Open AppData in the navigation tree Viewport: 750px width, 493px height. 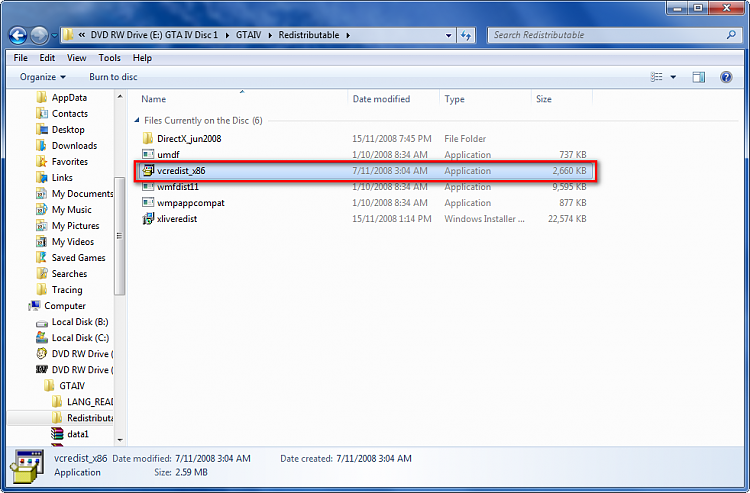click(x=69, y=98)
